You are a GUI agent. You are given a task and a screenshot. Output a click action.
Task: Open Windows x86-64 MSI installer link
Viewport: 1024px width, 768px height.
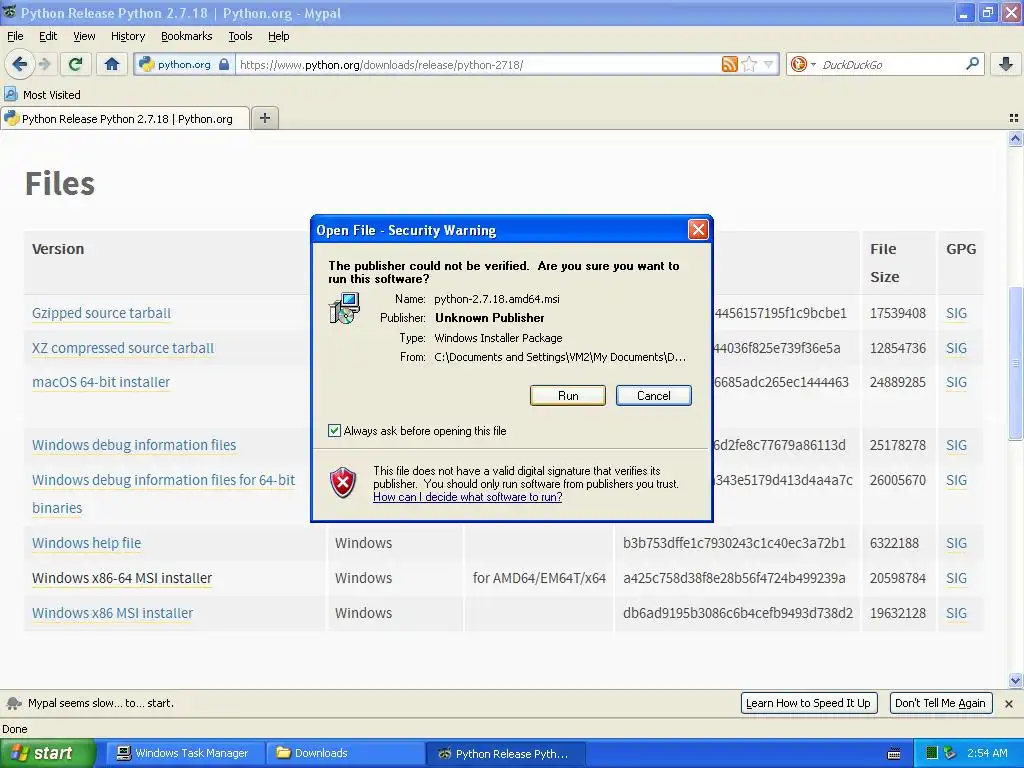122,578
